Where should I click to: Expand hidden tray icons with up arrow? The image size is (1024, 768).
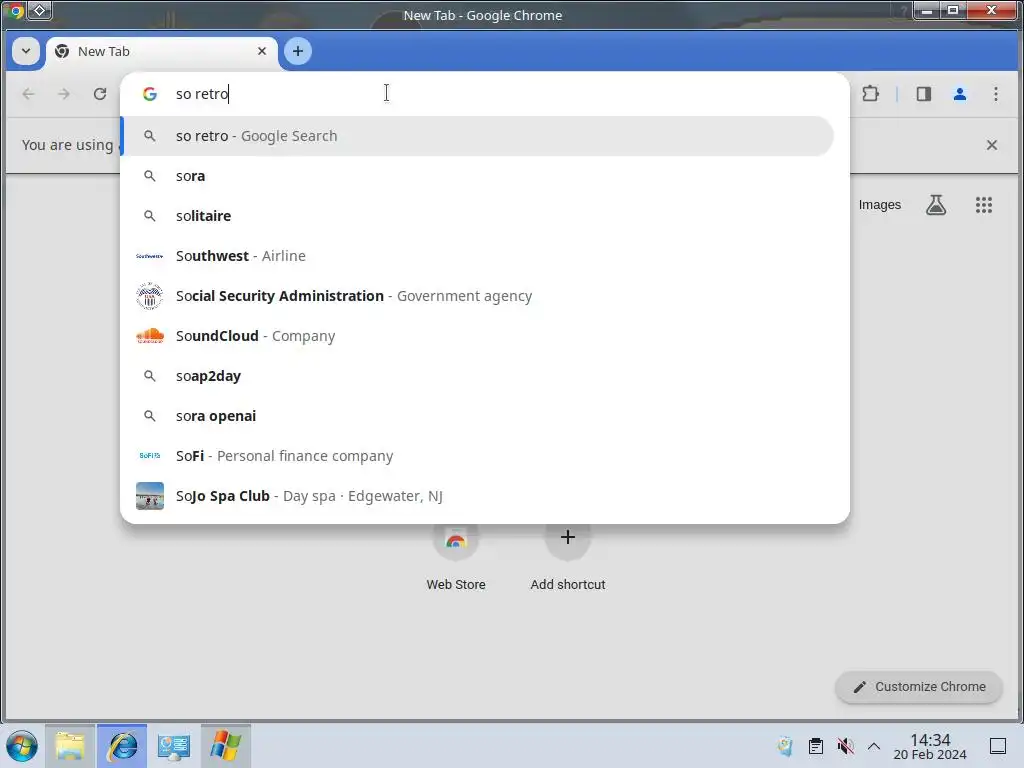click(x=874, y=746)
